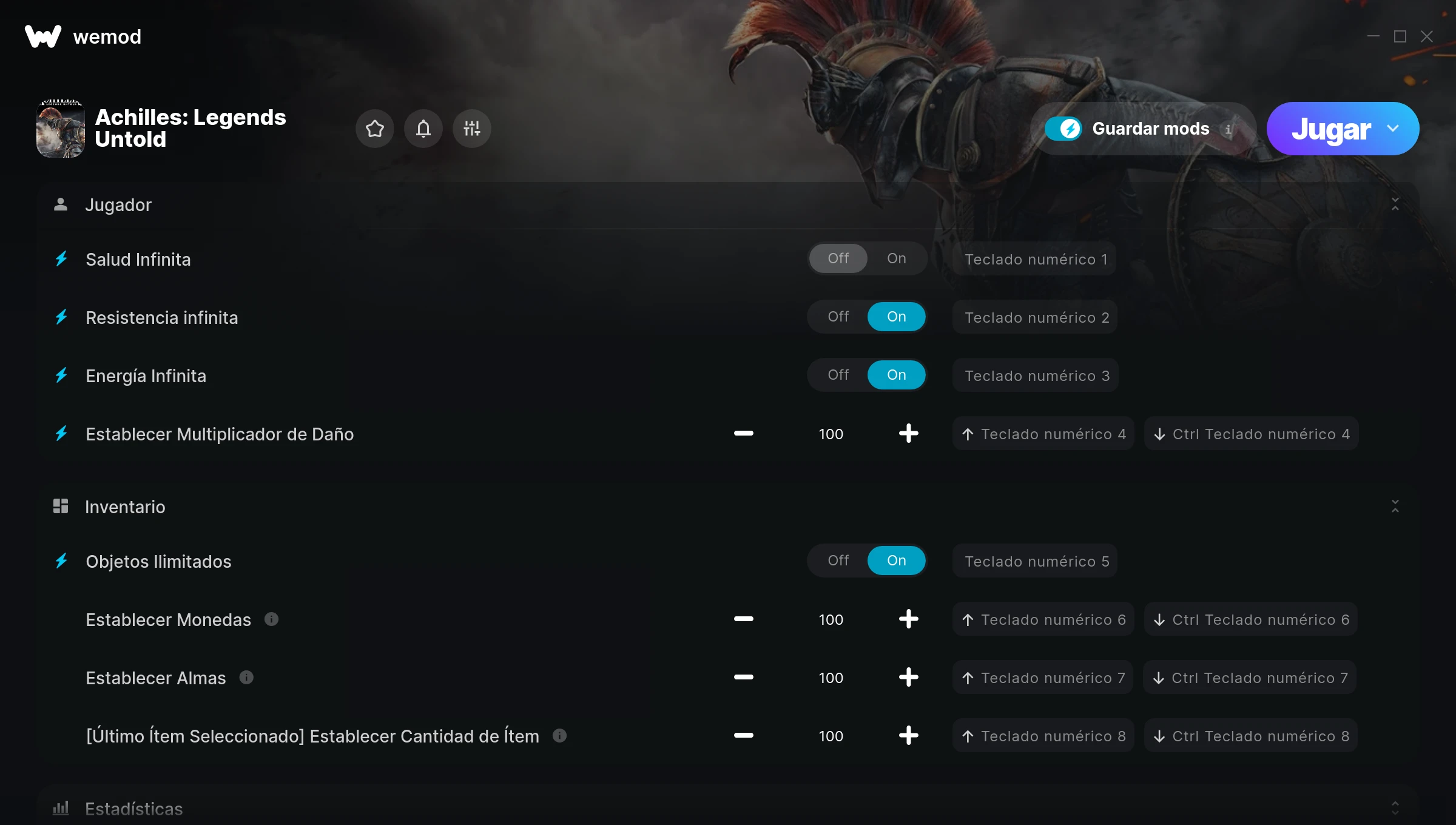
Task: Decrease Establecer Monedas with the minus icon
Action: pos(743,619)
